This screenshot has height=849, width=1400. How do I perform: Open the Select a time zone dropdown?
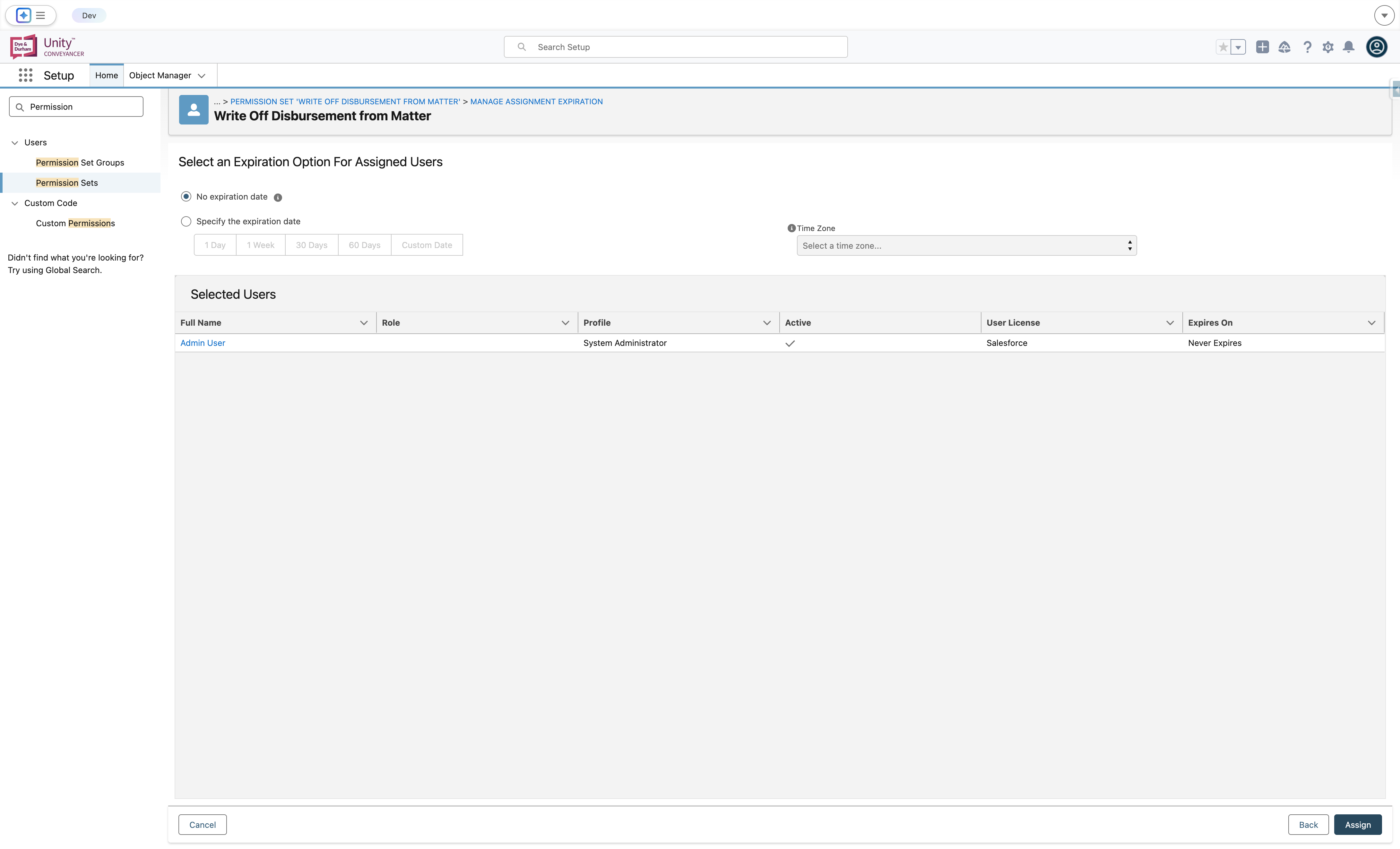tap(966, 245)
